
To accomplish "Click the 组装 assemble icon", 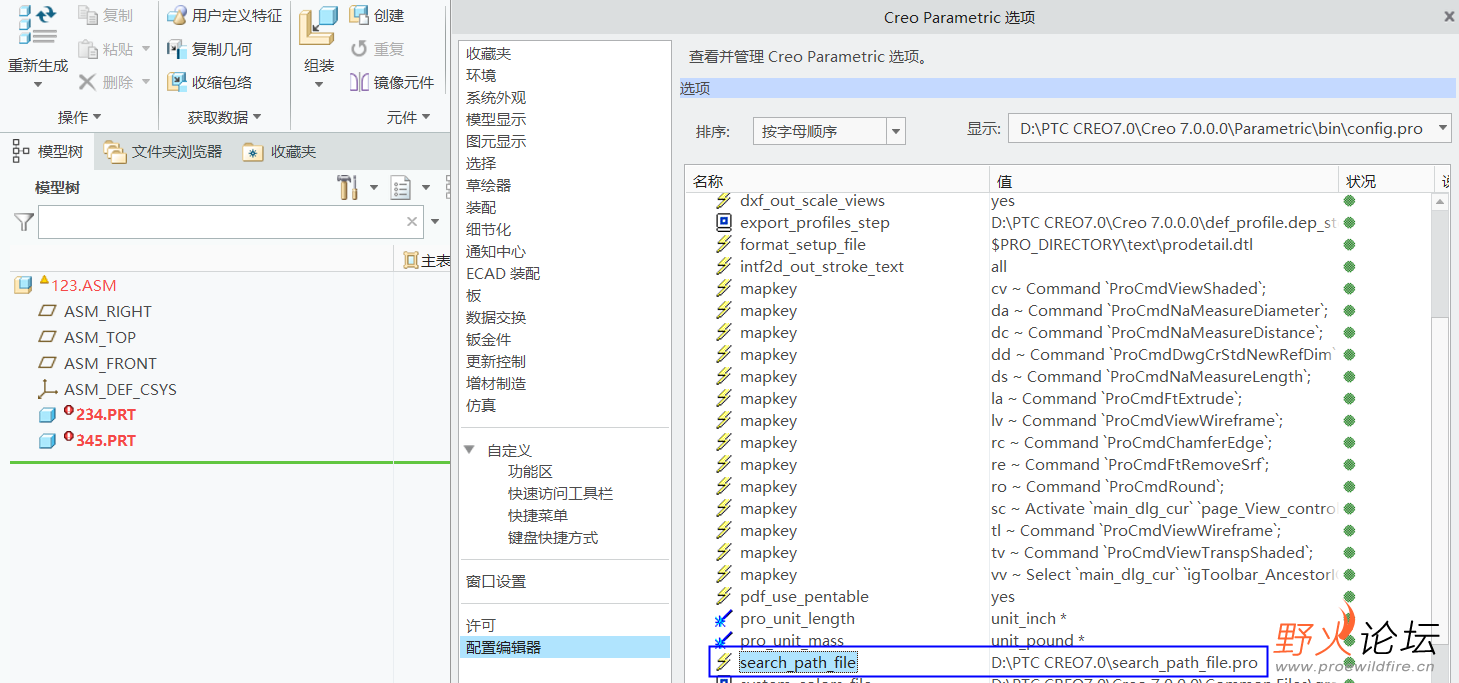I will point(319,26).
